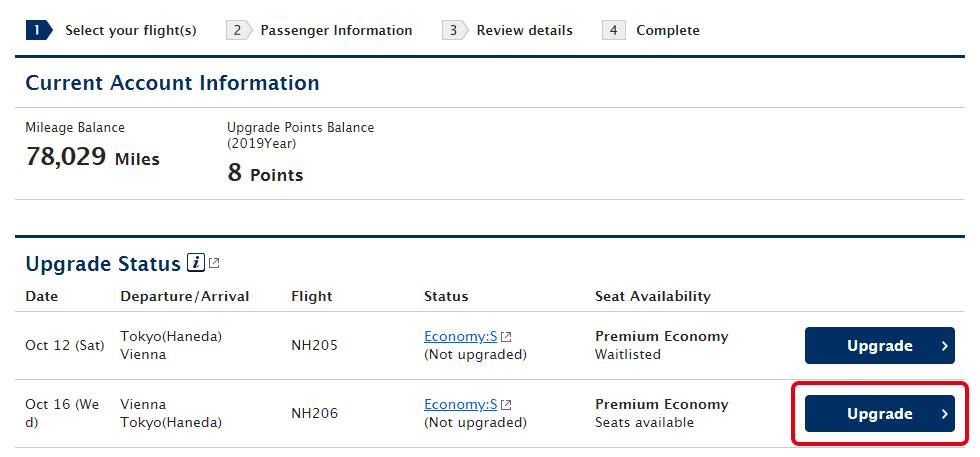Click step 2 number badge

point(238,30)
